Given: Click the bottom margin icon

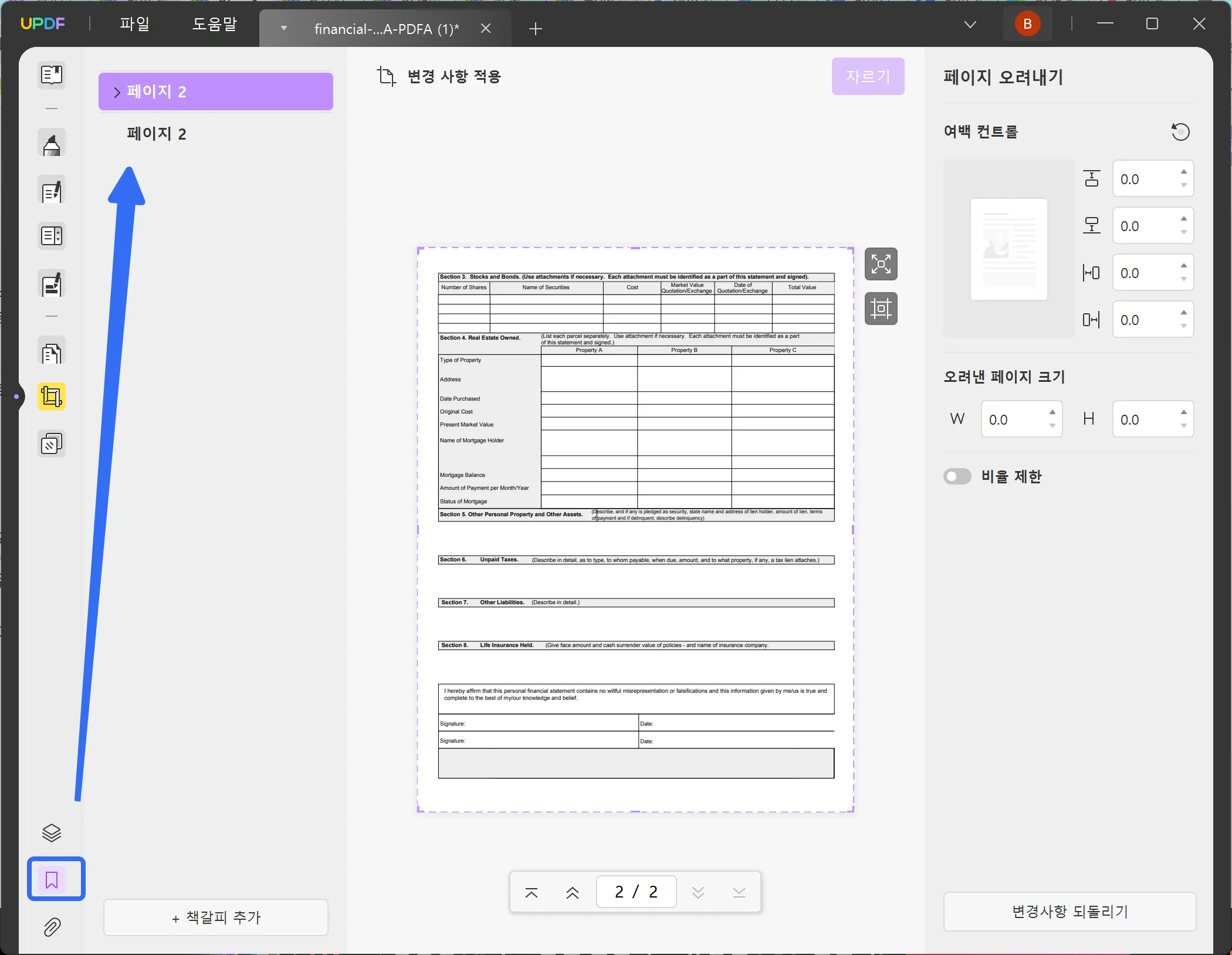Looking at the screenshot, I should pos(1091,226).
